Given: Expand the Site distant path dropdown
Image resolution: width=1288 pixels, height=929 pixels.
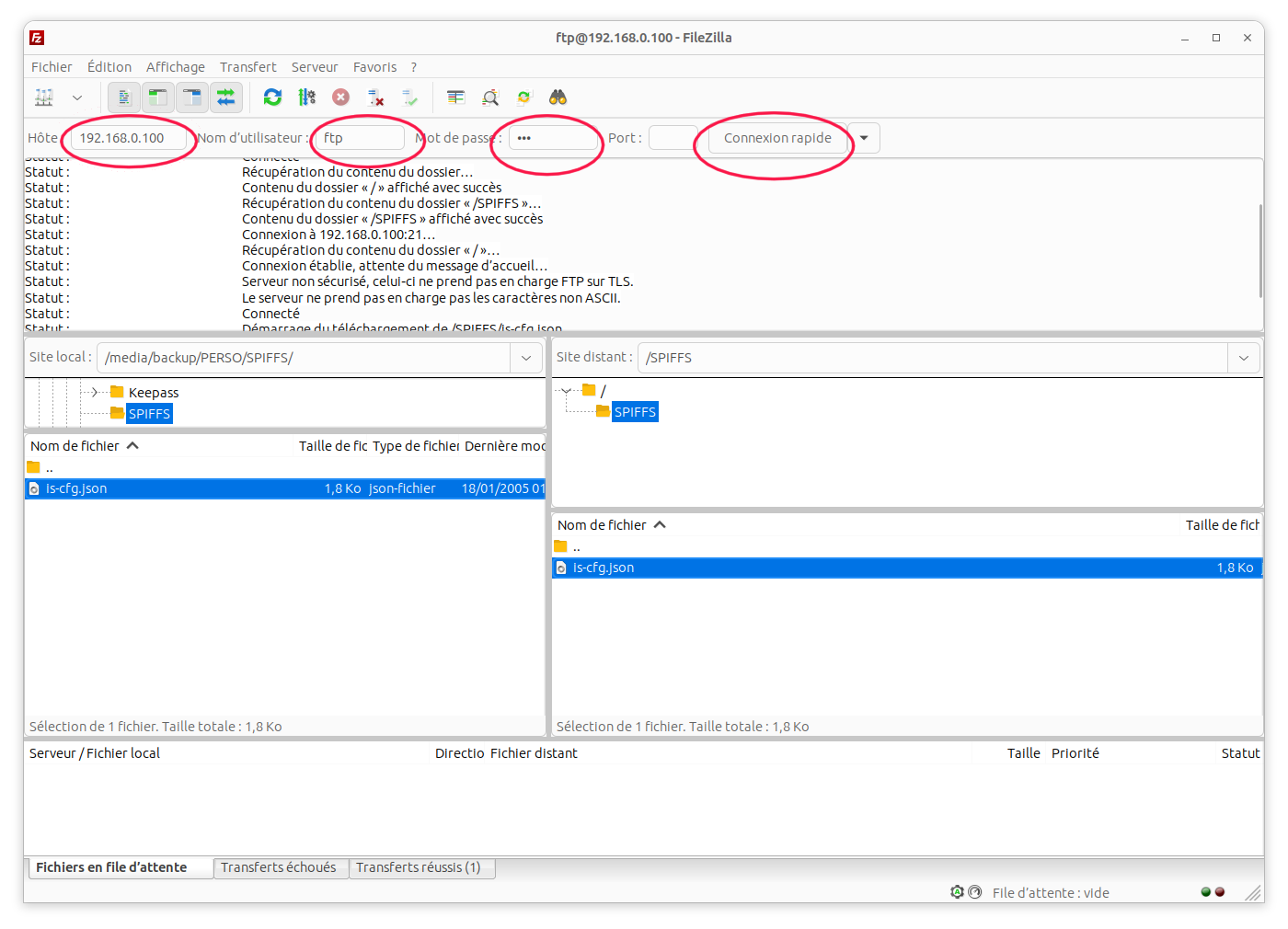Looking at the screenshot, I should tap(1244, 358).
